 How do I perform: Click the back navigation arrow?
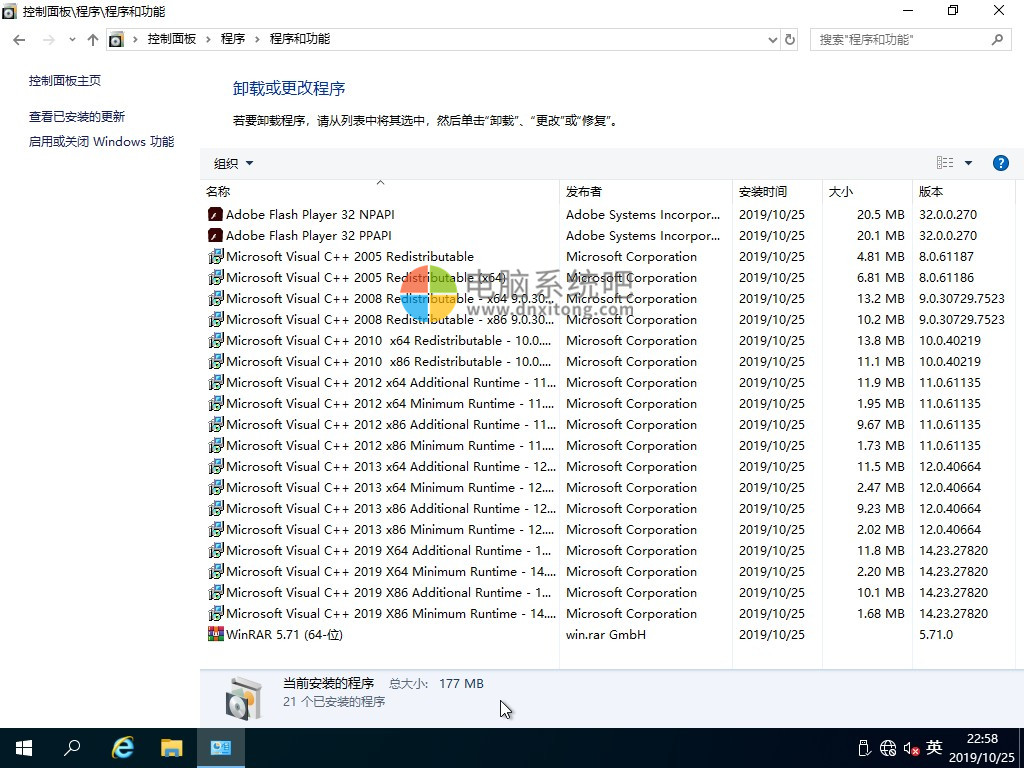click(20, 40)
